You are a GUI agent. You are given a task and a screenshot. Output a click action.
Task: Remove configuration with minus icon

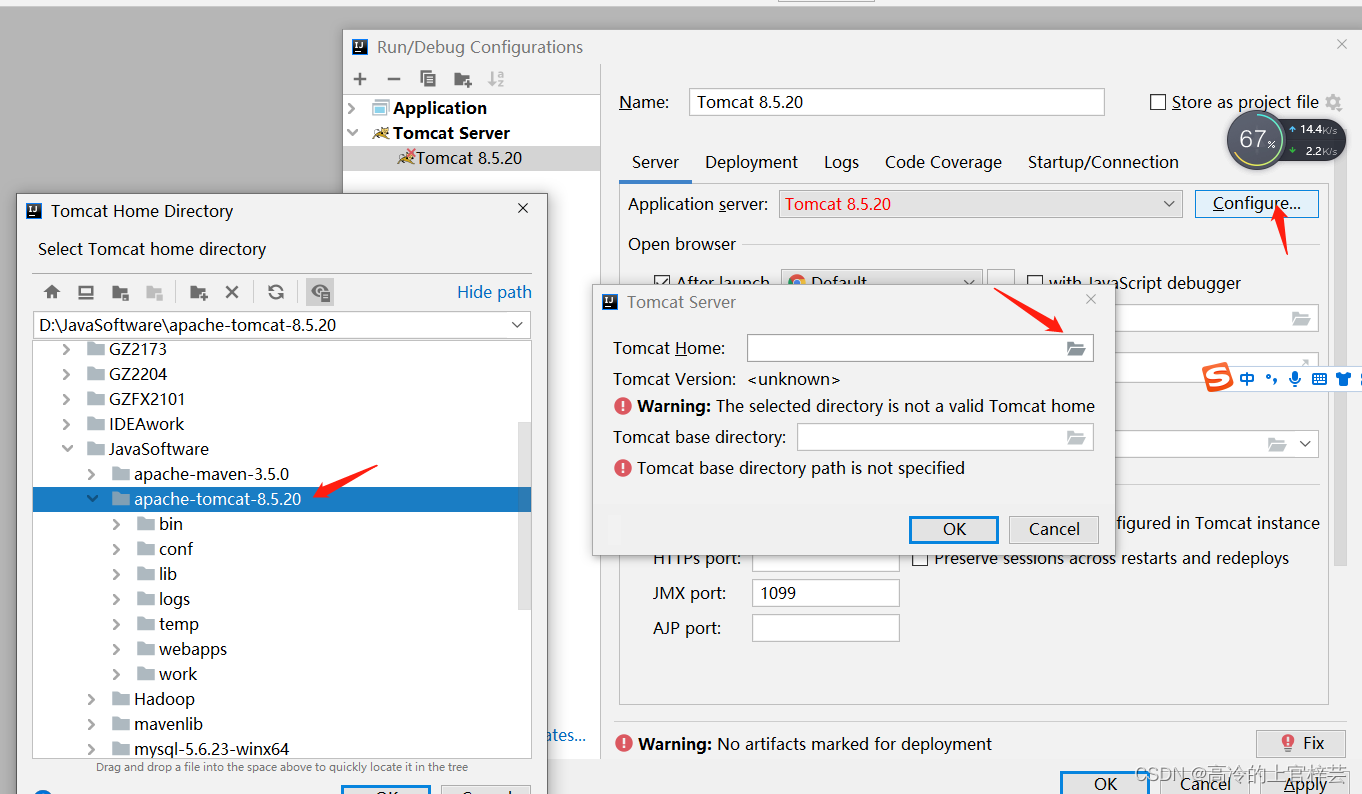coord(394,79)
